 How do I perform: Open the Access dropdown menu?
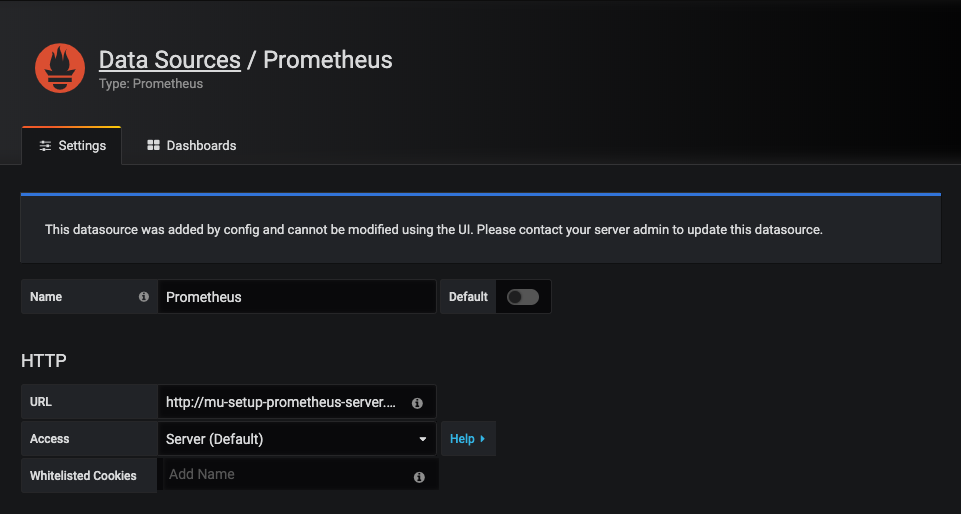point(296,439)
